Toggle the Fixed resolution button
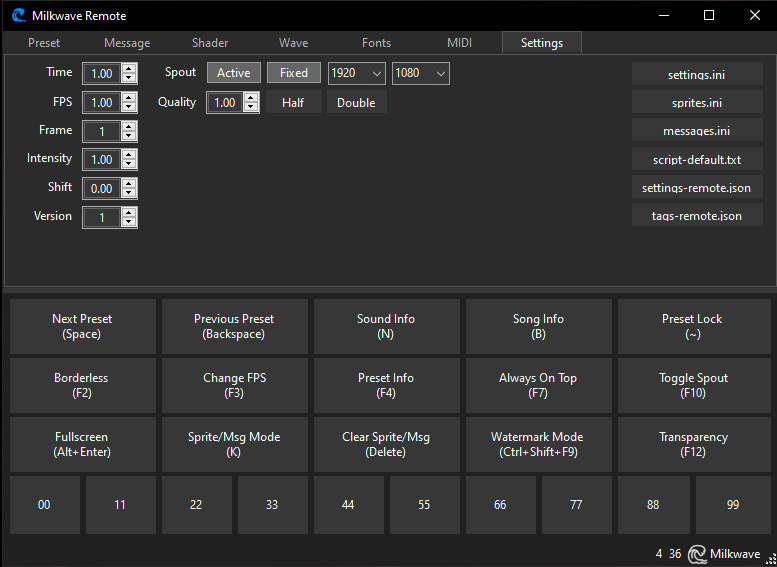 pos(294,73)
